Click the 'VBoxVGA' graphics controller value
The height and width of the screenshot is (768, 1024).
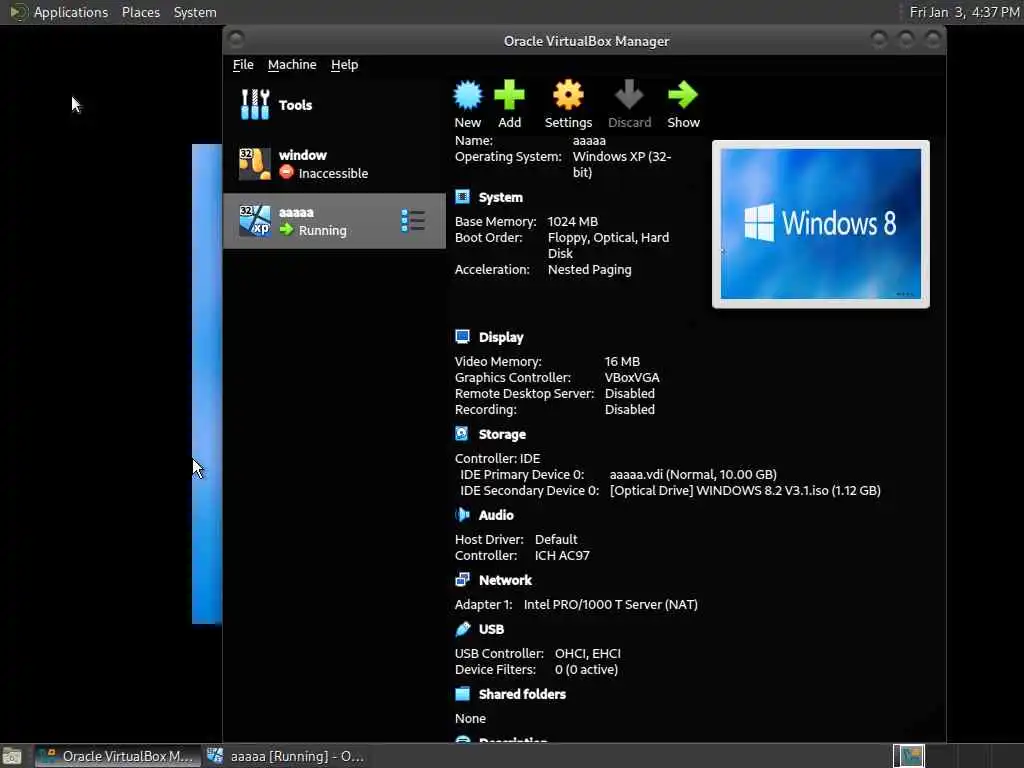(632, 377)
